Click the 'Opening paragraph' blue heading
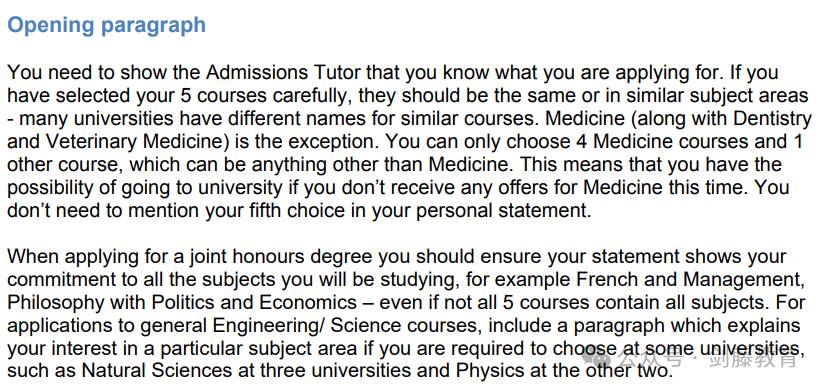 (106, 25)
